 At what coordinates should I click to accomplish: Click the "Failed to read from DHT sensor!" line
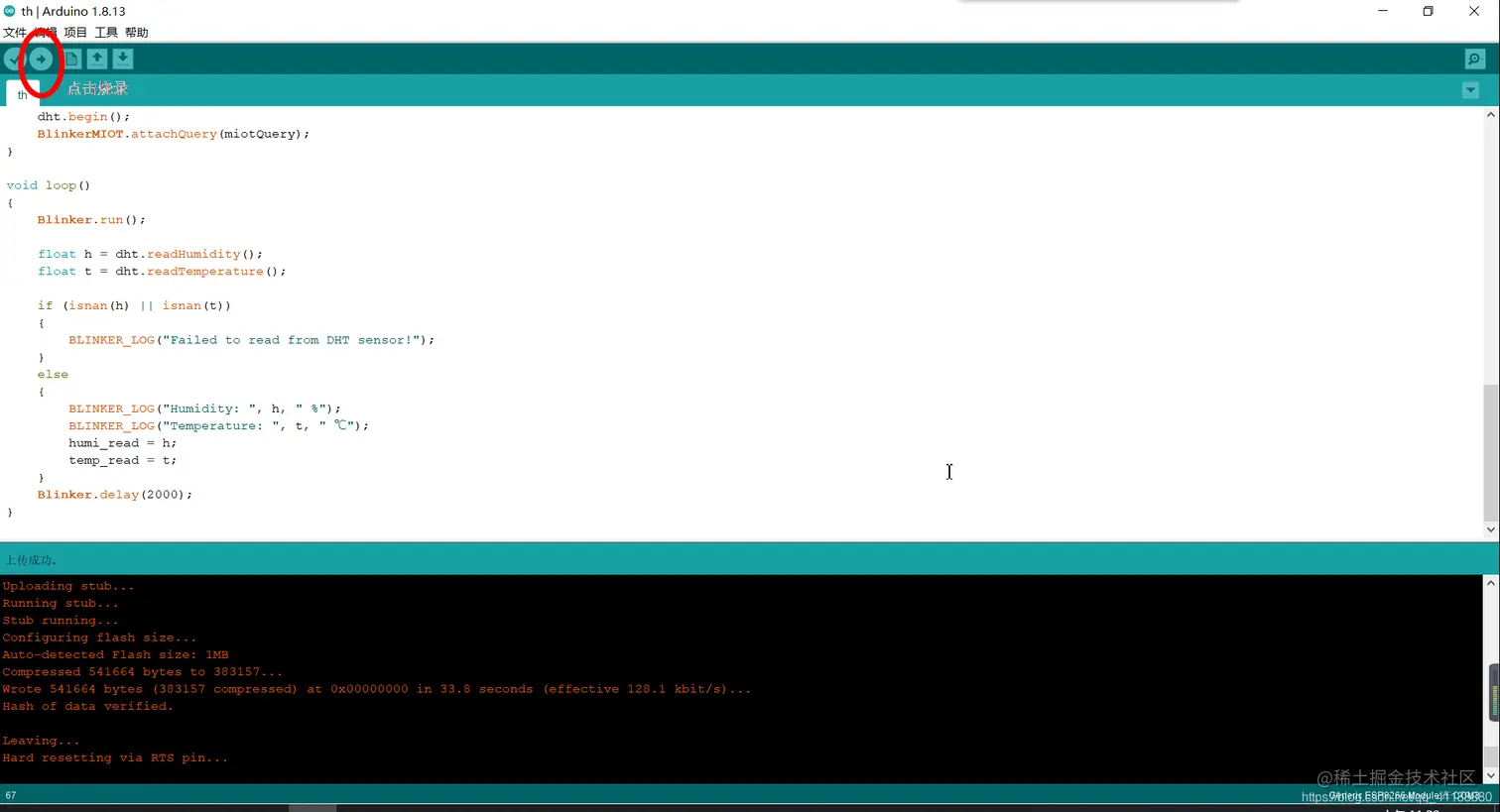pos(251,340)
